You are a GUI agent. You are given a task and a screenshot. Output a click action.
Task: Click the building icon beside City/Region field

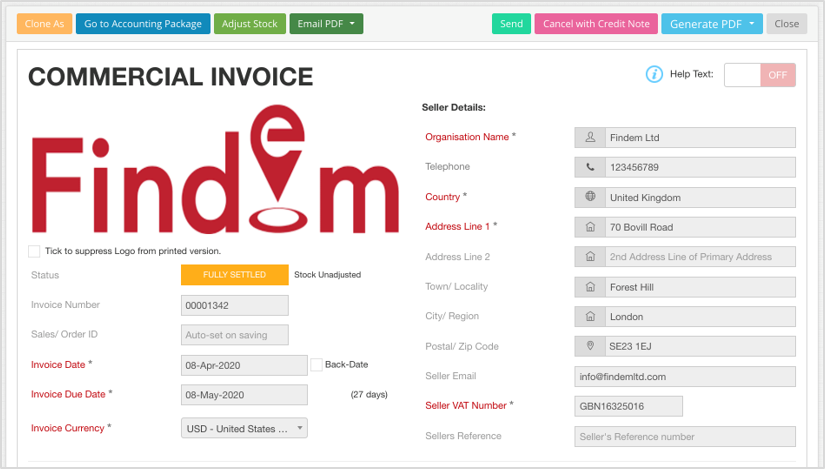point(590,316)
